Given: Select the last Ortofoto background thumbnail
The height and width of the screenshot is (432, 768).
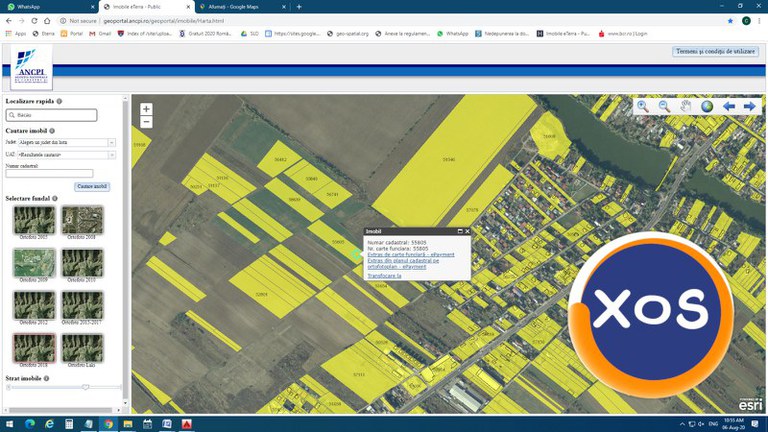Looking at the screenshot, I should 82,348.
